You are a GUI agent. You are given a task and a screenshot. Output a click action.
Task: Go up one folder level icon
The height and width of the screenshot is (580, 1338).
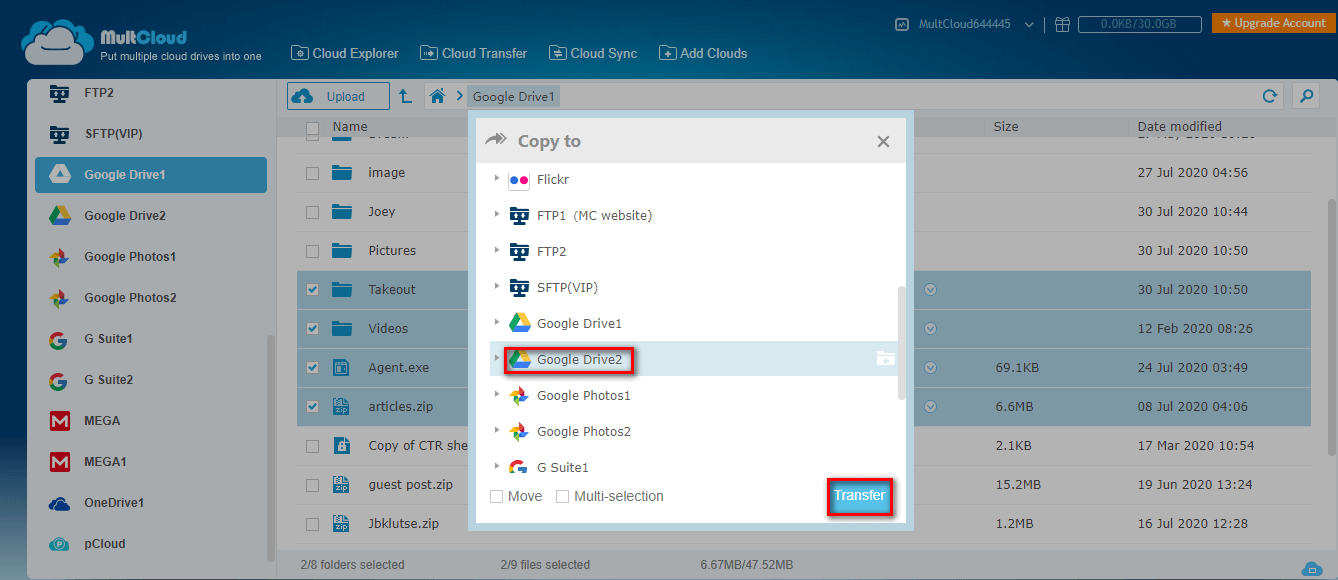pyautogui.click(x=405, y=96)
